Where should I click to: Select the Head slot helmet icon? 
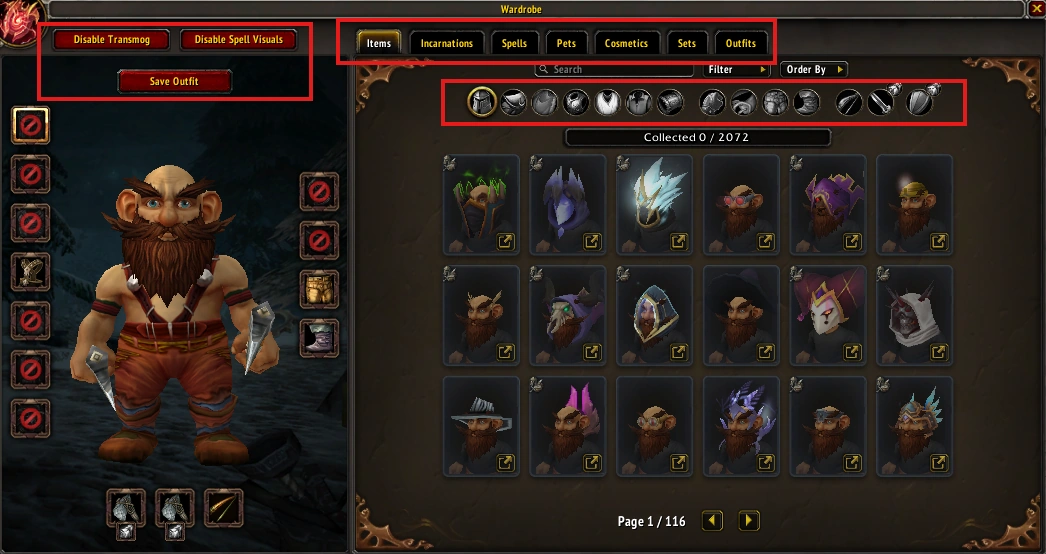coord(482,102)
